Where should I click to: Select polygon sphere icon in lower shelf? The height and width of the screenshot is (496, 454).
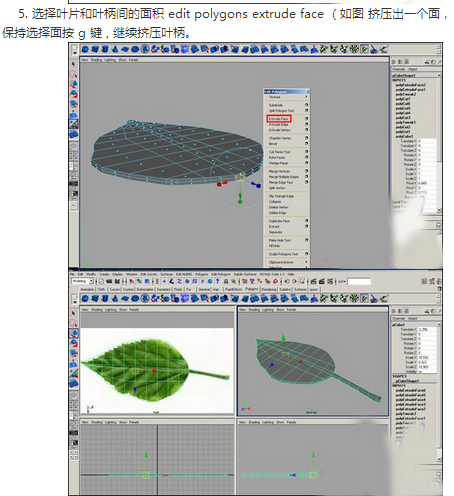click(x=85, y=299)
